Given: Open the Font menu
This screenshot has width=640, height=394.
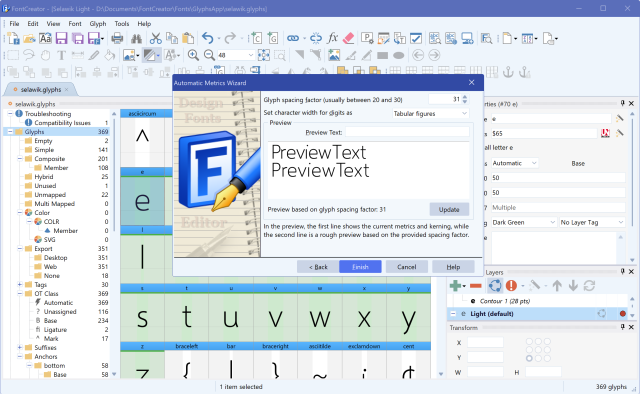Looking at the screenshot, I should 75,24.
